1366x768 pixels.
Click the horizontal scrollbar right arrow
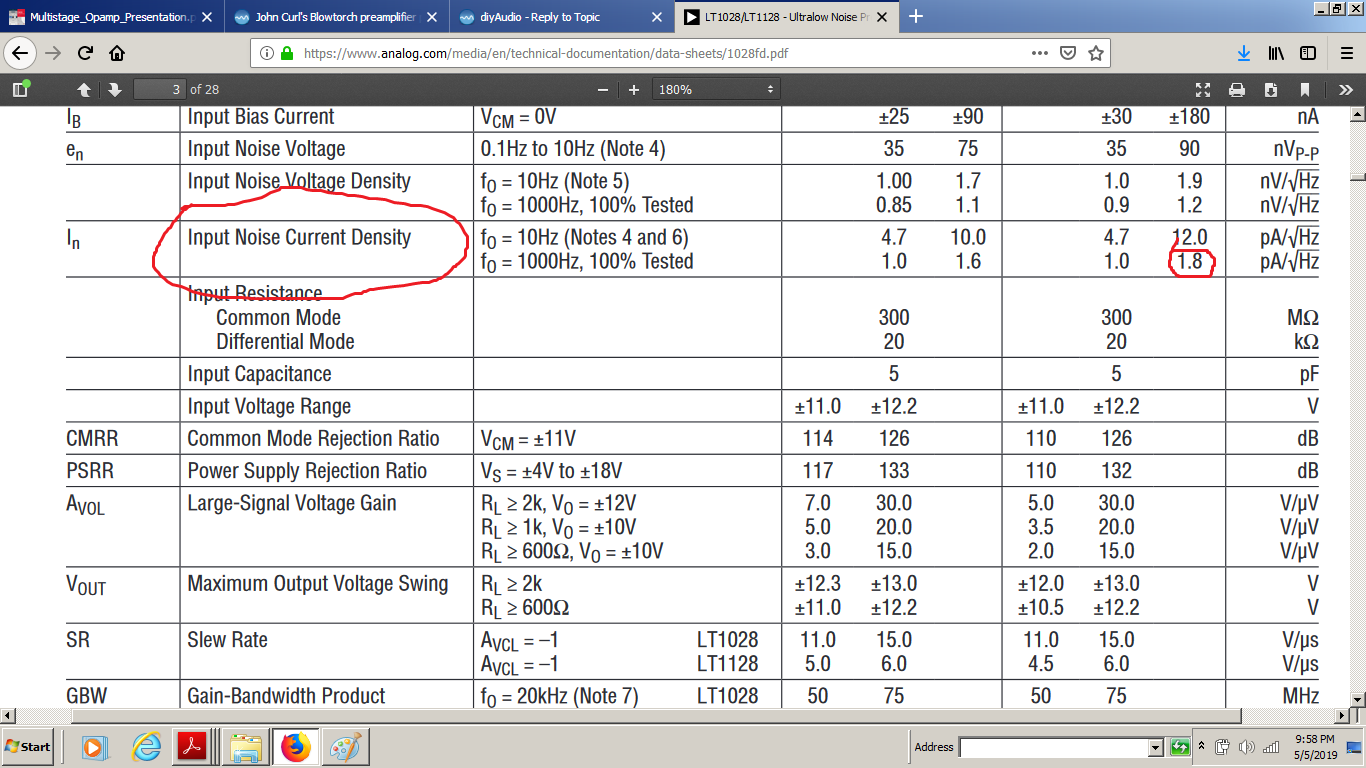pos(1340,716)
